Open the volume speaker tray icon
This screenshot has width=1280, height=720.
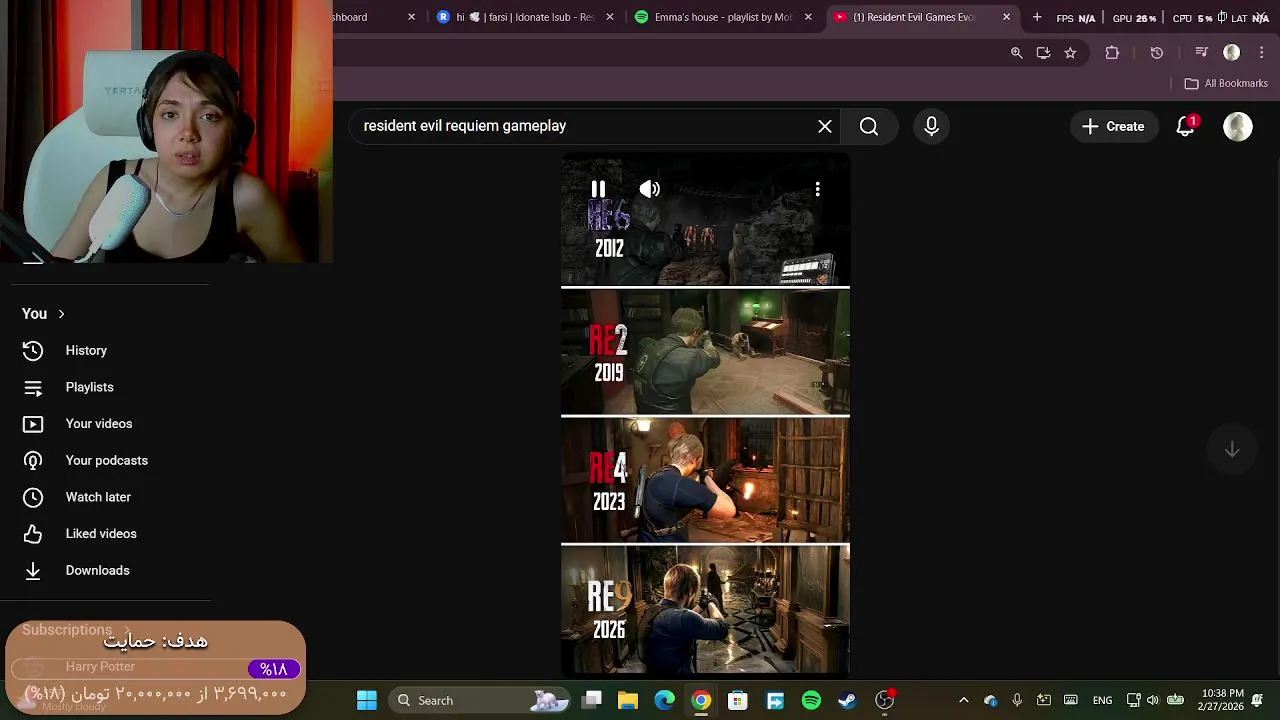[1153, 700]
